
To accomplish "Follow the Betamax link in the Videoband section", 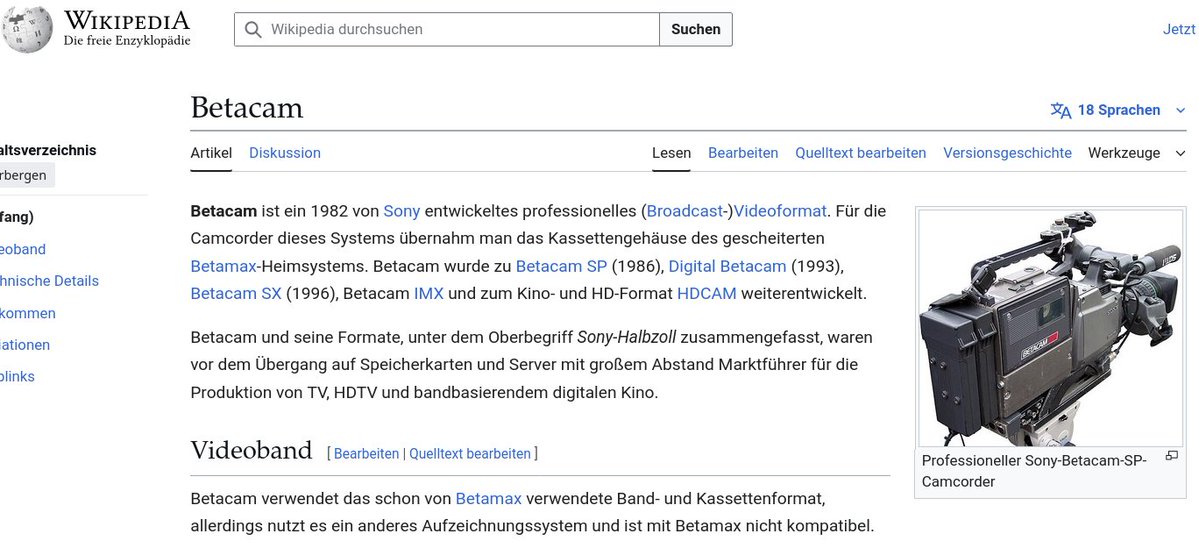I will point(488,499).
